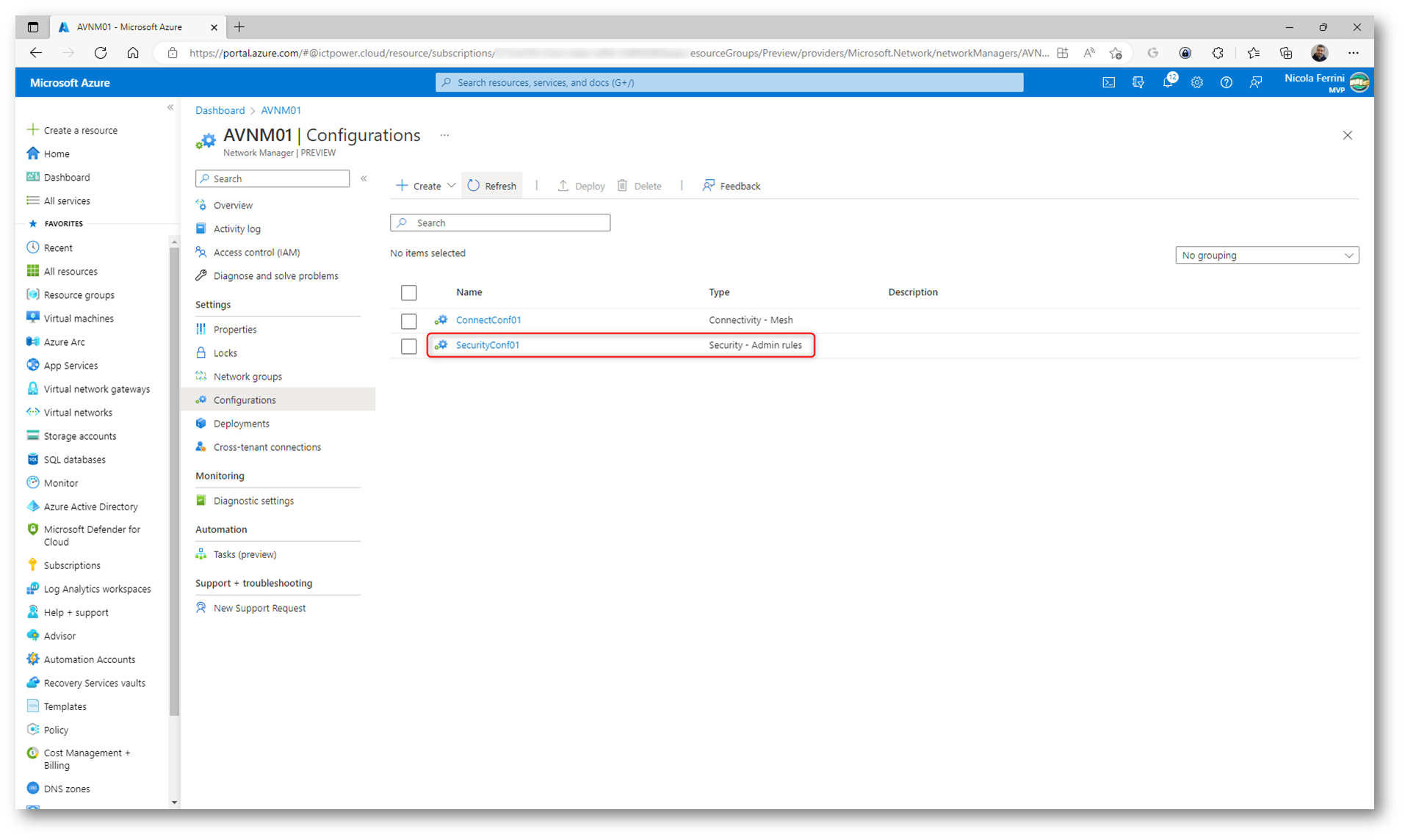Expand the Create dropdown arrow

click(x=451, y=186)
